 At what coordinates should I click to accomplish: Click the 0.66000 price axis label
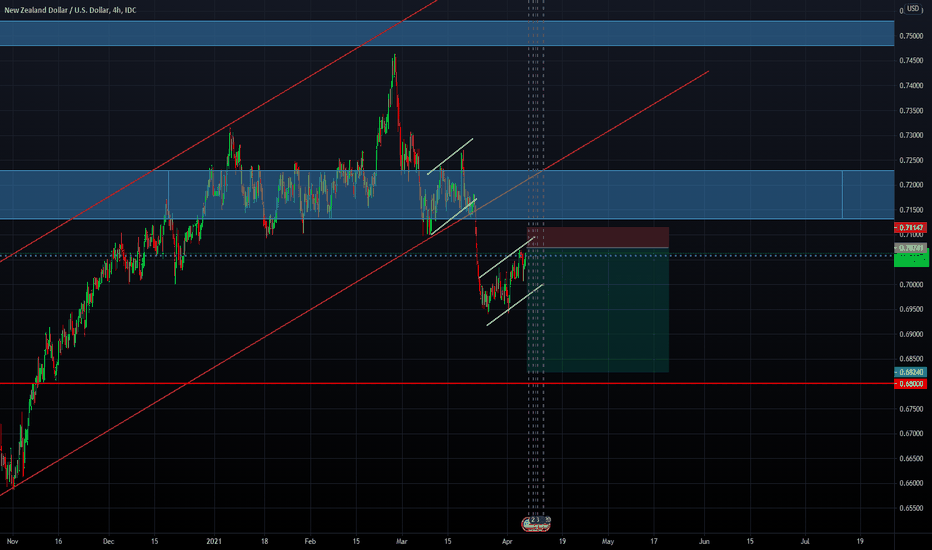click(x=911, y=483)
